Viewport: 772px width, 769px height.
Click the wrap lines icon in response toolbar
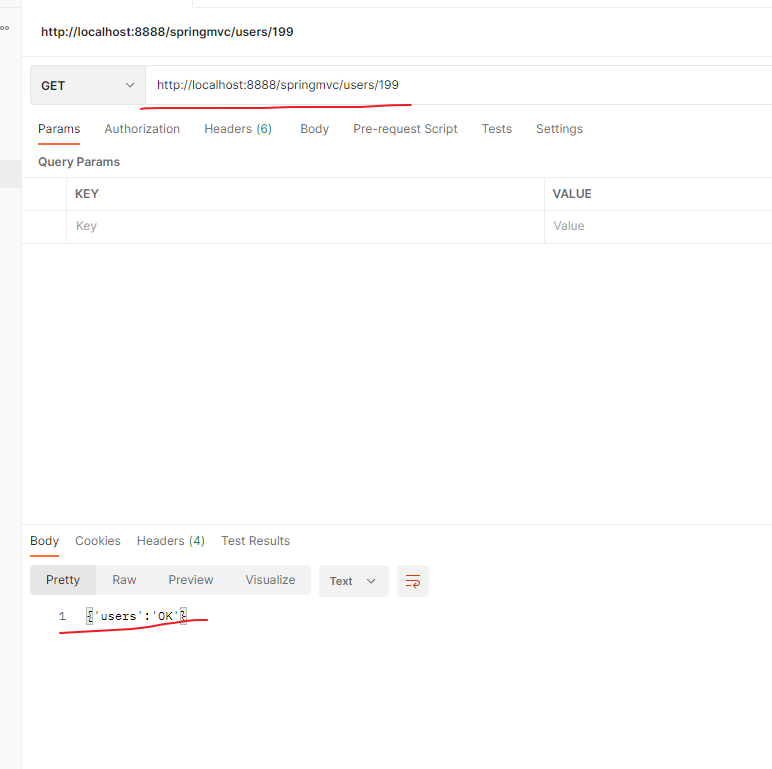pyautogui.click(x=412, y=581)
